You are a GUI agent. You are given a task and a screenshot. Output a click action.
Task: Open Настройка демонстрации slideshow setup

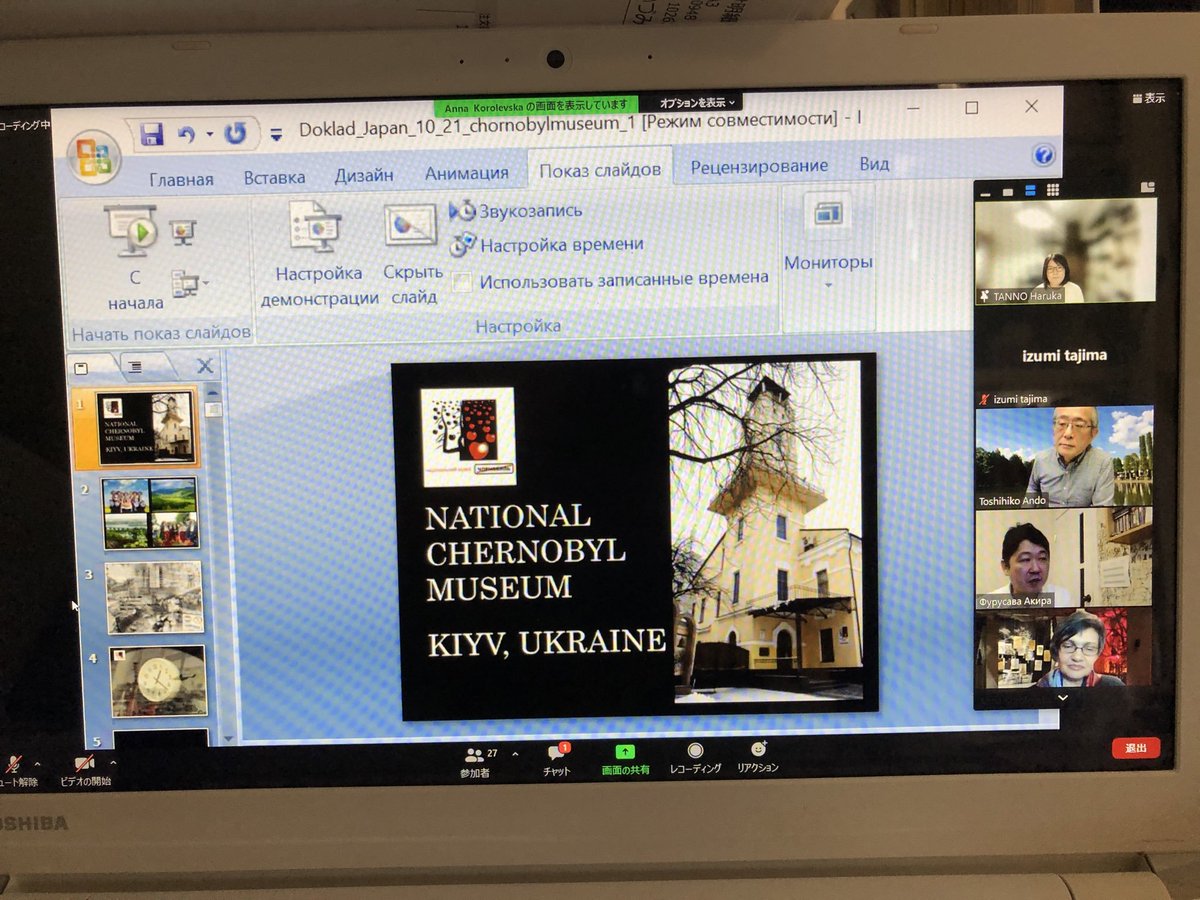pos(320,255)
